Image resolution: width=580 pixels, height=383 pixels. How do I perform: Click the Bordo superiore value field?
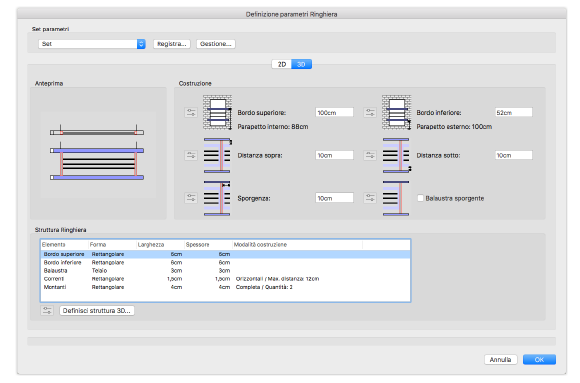click(x=334, y=112)
